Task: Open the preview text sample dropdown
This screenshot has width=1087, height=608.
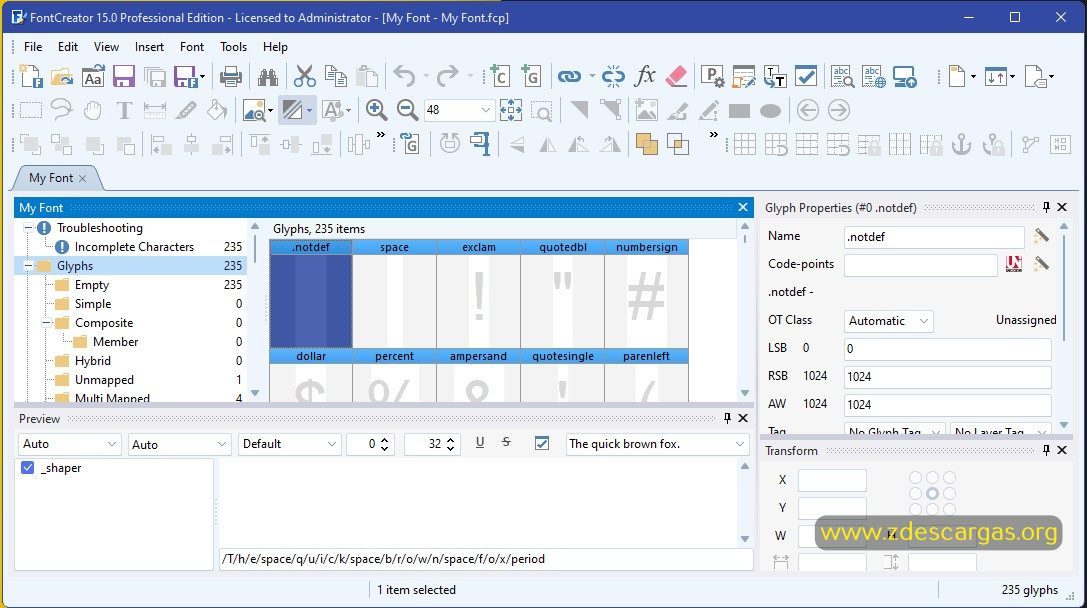Action: (x=740, y=444)
